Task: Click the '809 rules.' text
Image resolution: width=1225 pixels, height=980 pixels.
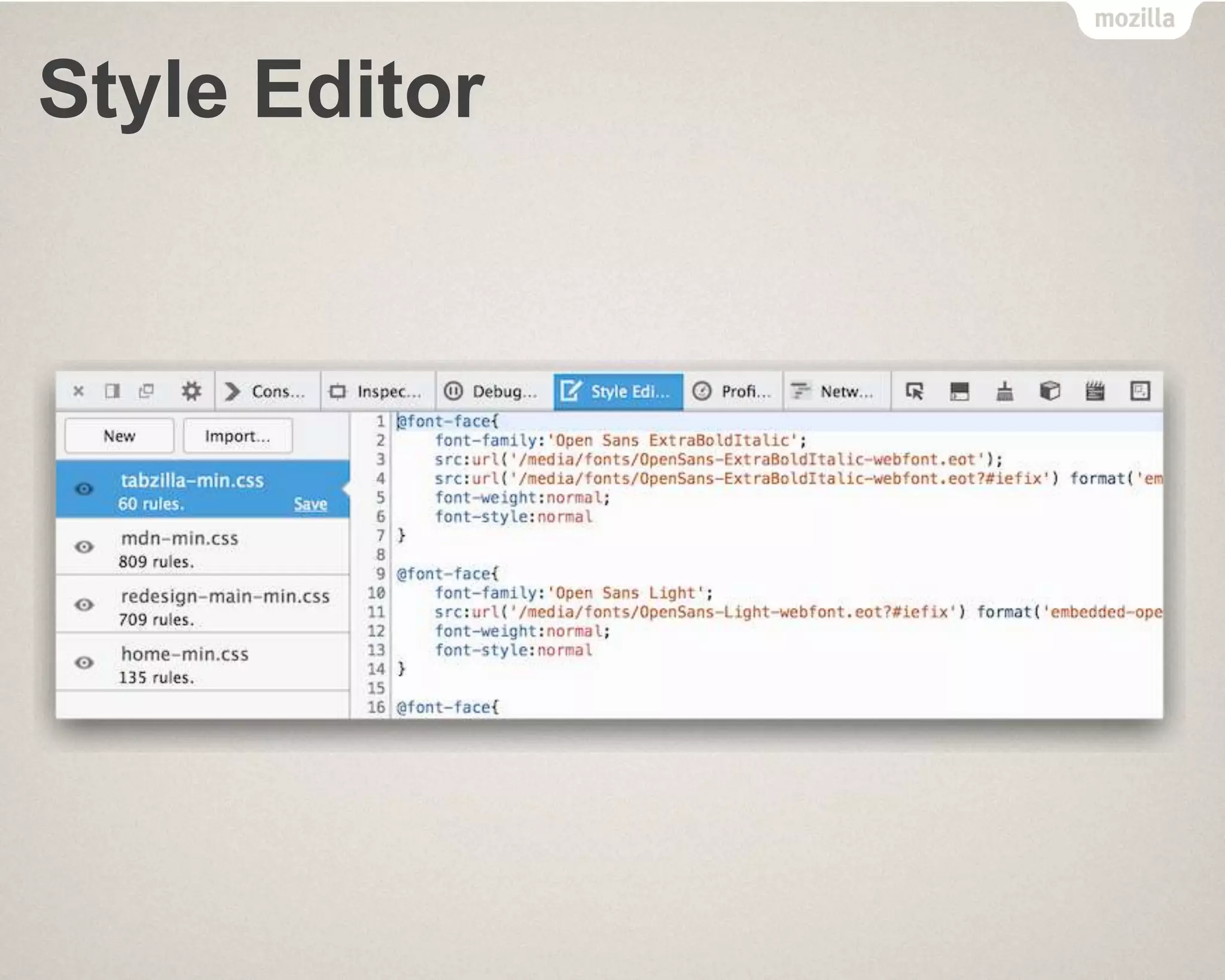Action: pos(156,562)
